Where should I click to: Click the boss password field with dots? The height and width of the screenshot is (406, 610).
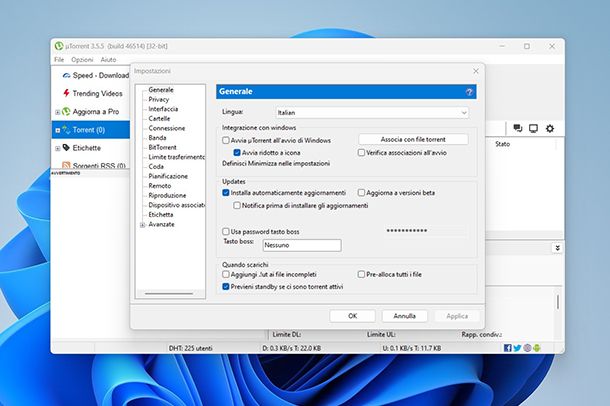426,231
